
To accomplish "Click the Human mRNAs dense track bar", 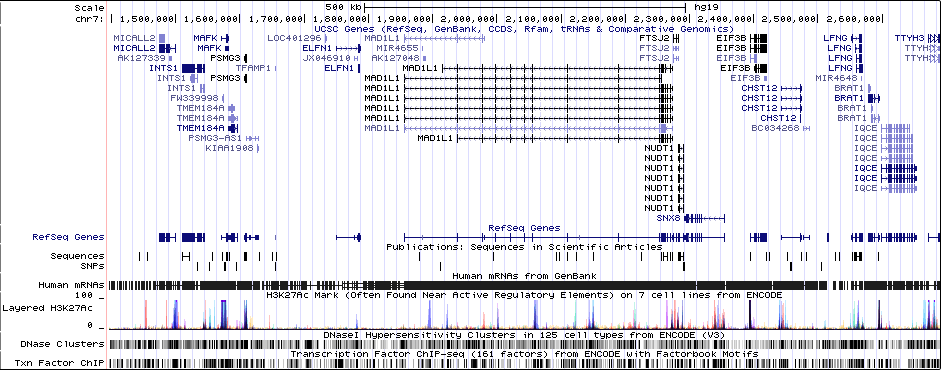I will pos(524,285).
